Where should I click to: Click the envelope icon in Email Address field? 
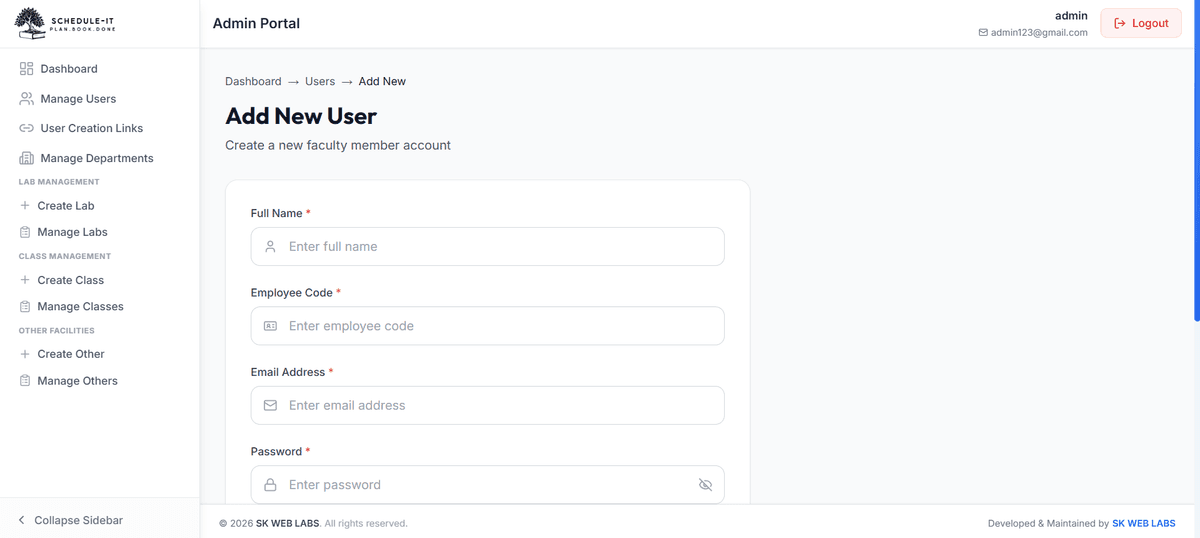click(270, 405)
